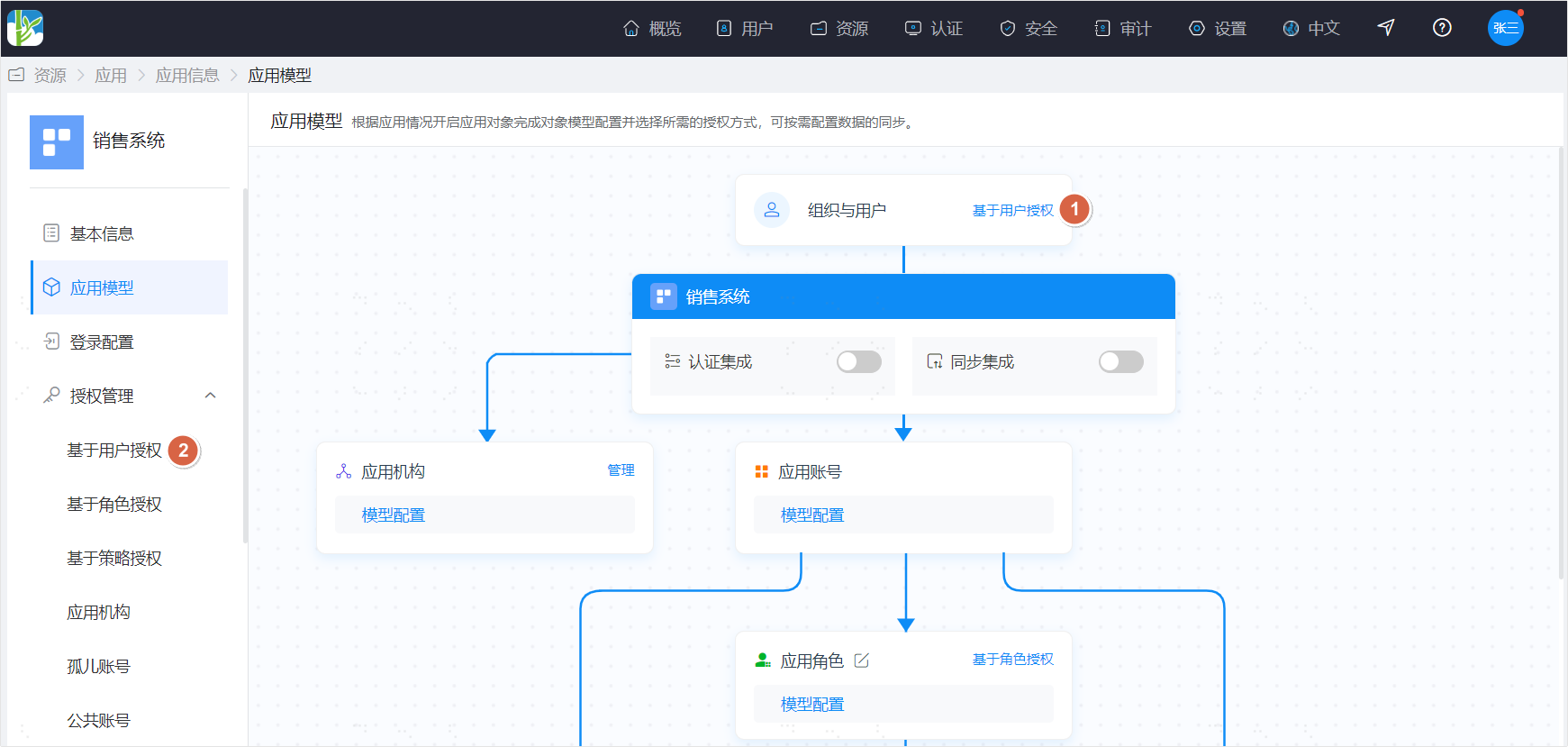The width and height of the screenshot is (1568, 747).
Task: Click the main canvas vertical scrollbar
Action: pos(1561,363)
